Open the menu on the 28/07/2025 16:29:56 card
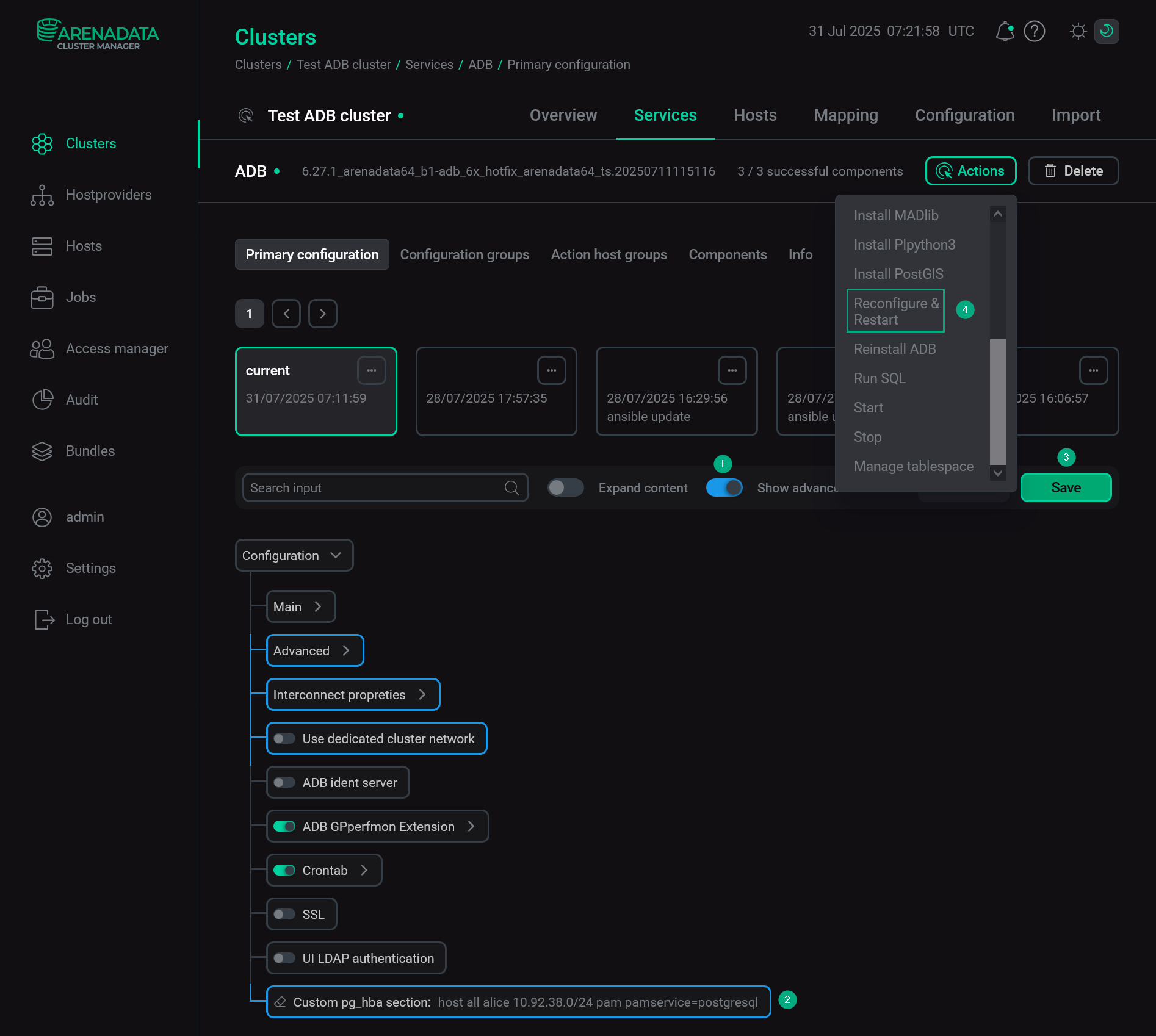Image resolution: width=1156 pixels, height=1036 pixels. tap(732, 370)
